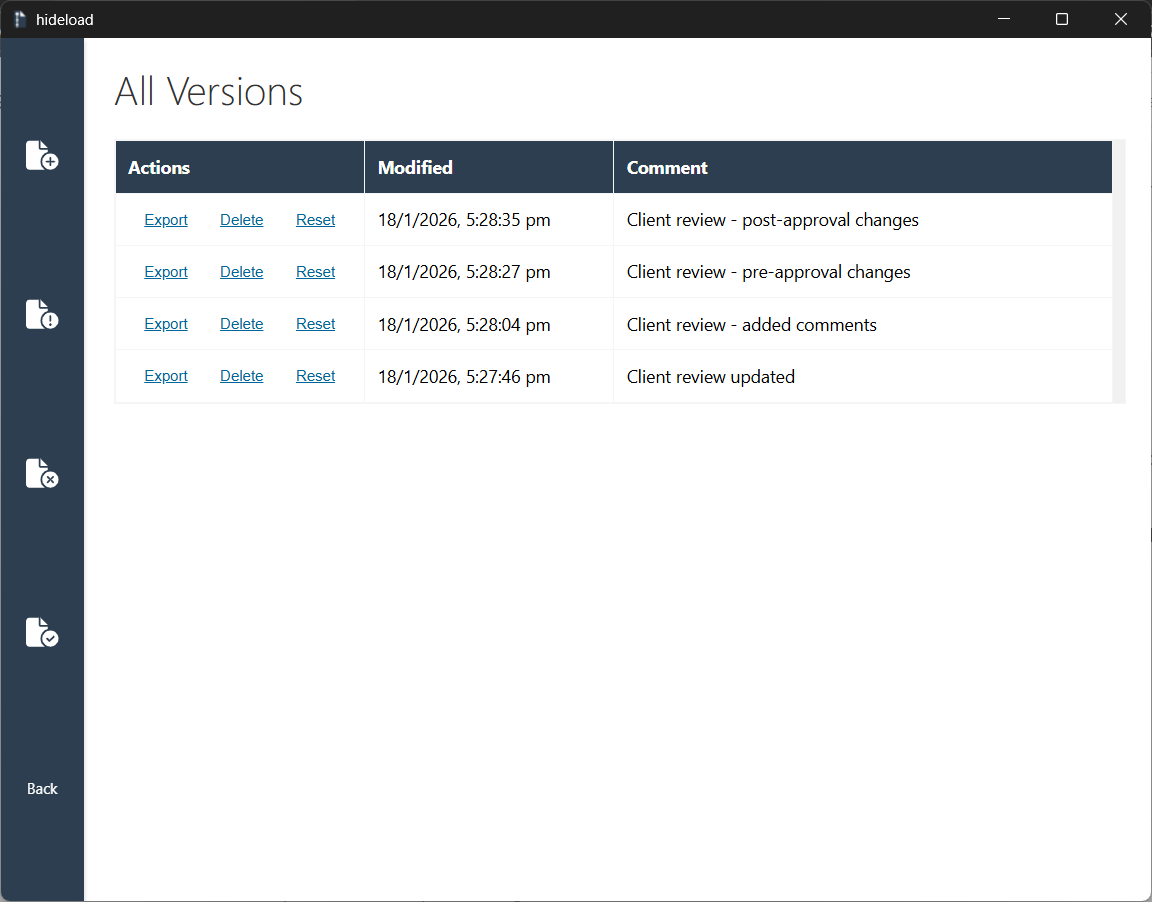Export the Client review updated version
Screen dimensions: 1152x902
[x=166, y=376]
